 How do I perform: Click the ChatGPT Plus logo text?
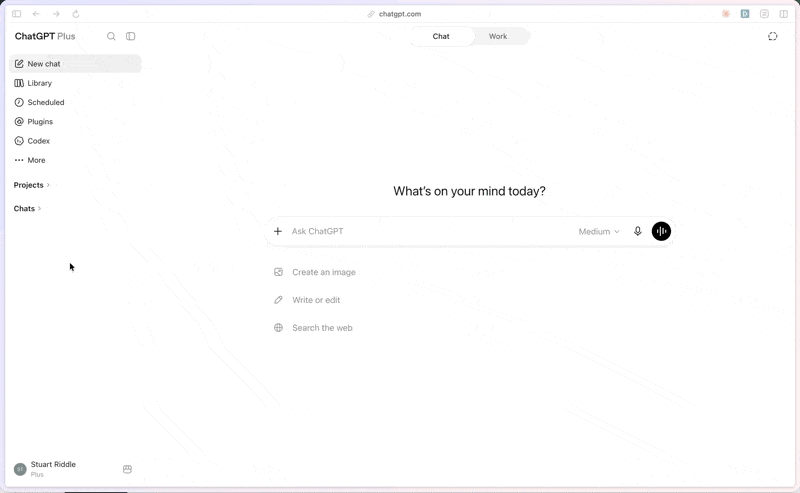45,36
